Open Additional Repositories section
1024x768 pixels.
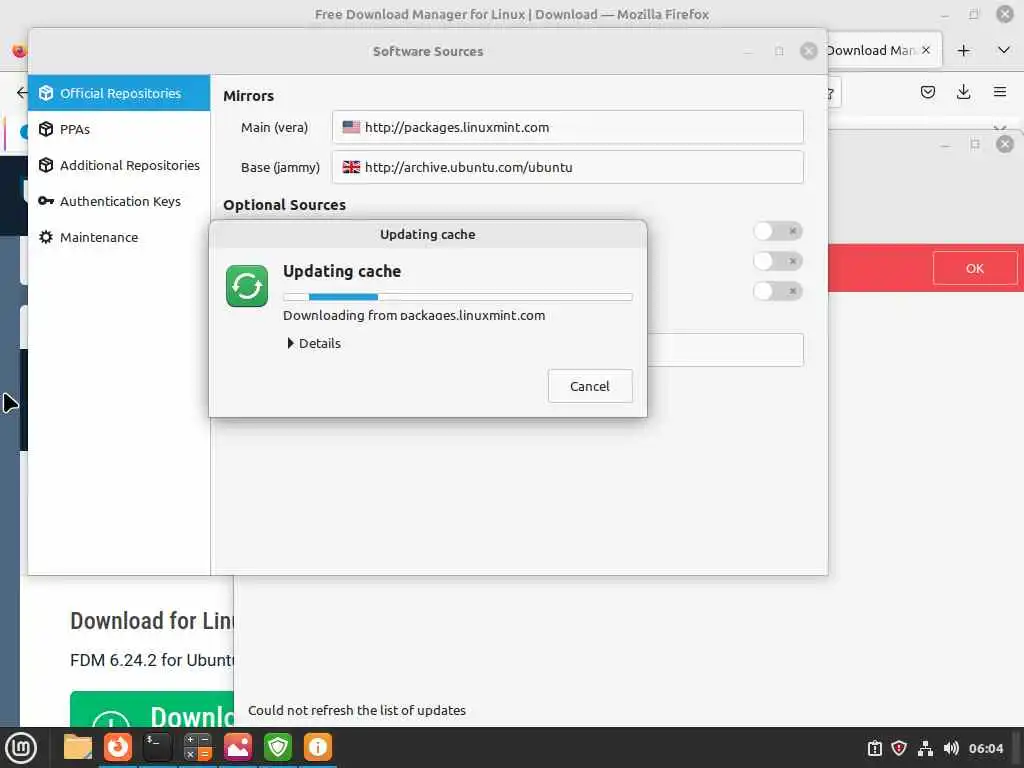119,165
